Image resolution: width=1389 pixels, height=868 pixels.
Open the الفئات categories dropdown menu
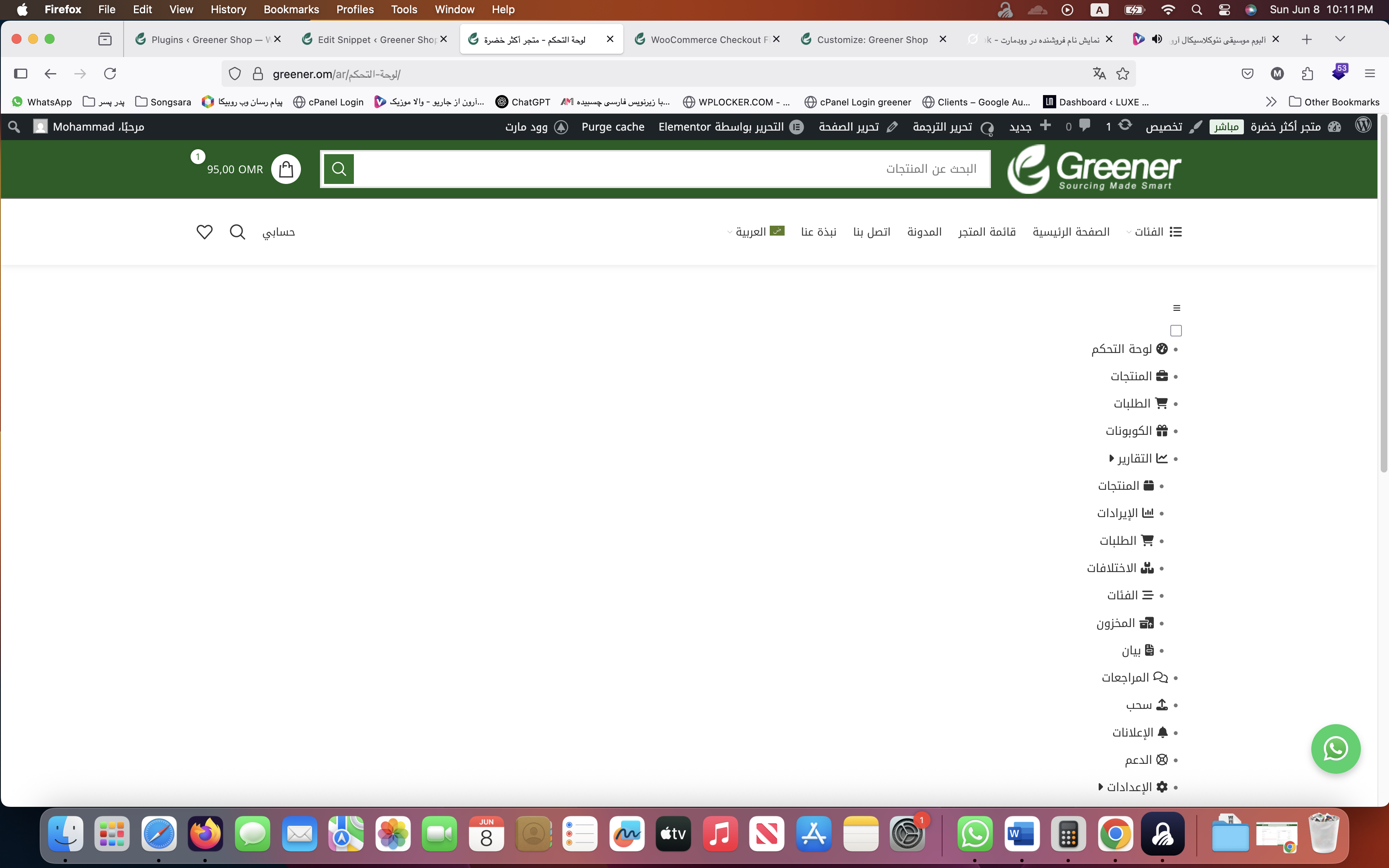(x=1154, y=231)
